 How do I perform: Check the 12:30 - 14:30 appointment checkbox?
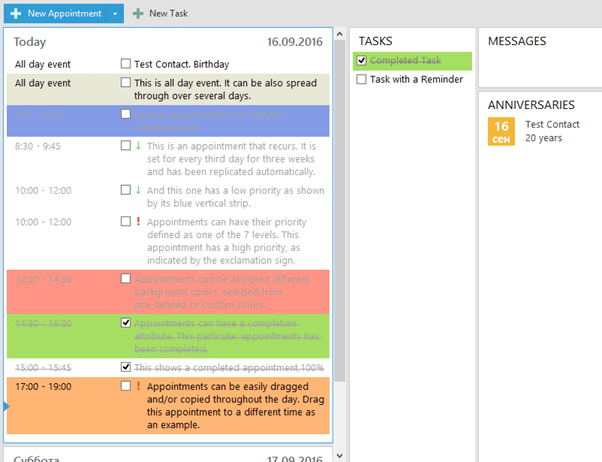[x=126, y=278]
